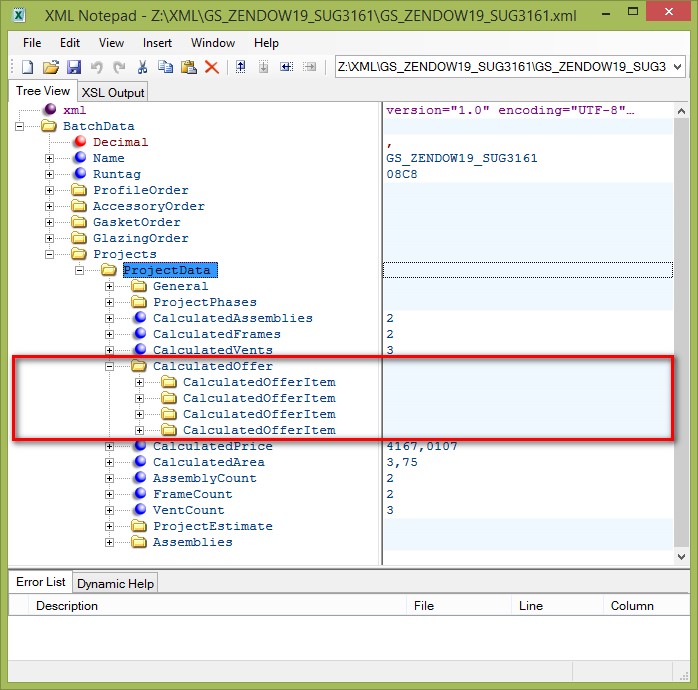Collapse the BatchData node
The image size is (698, 690).
[19, 126]
